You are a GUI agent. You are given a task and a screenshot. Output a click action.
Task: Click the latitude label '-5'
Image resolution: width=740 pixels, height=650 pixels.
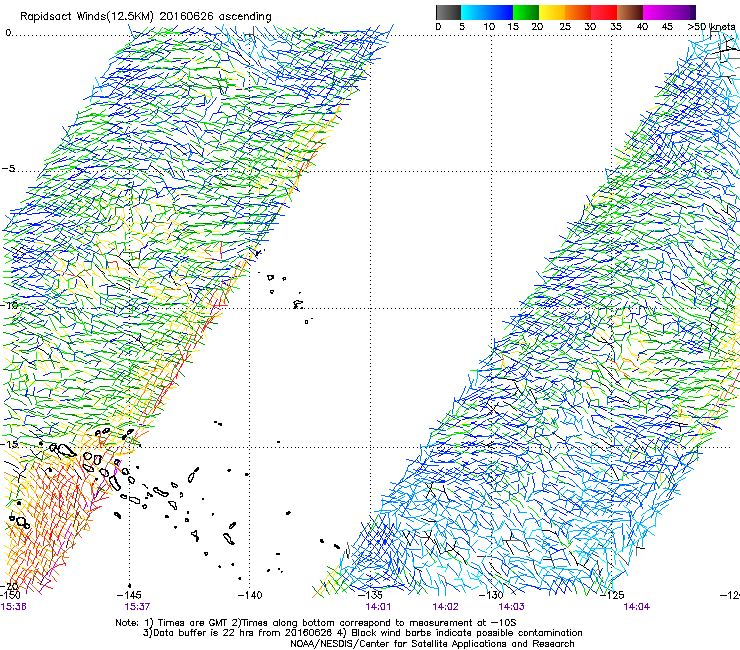coord(8,169)
